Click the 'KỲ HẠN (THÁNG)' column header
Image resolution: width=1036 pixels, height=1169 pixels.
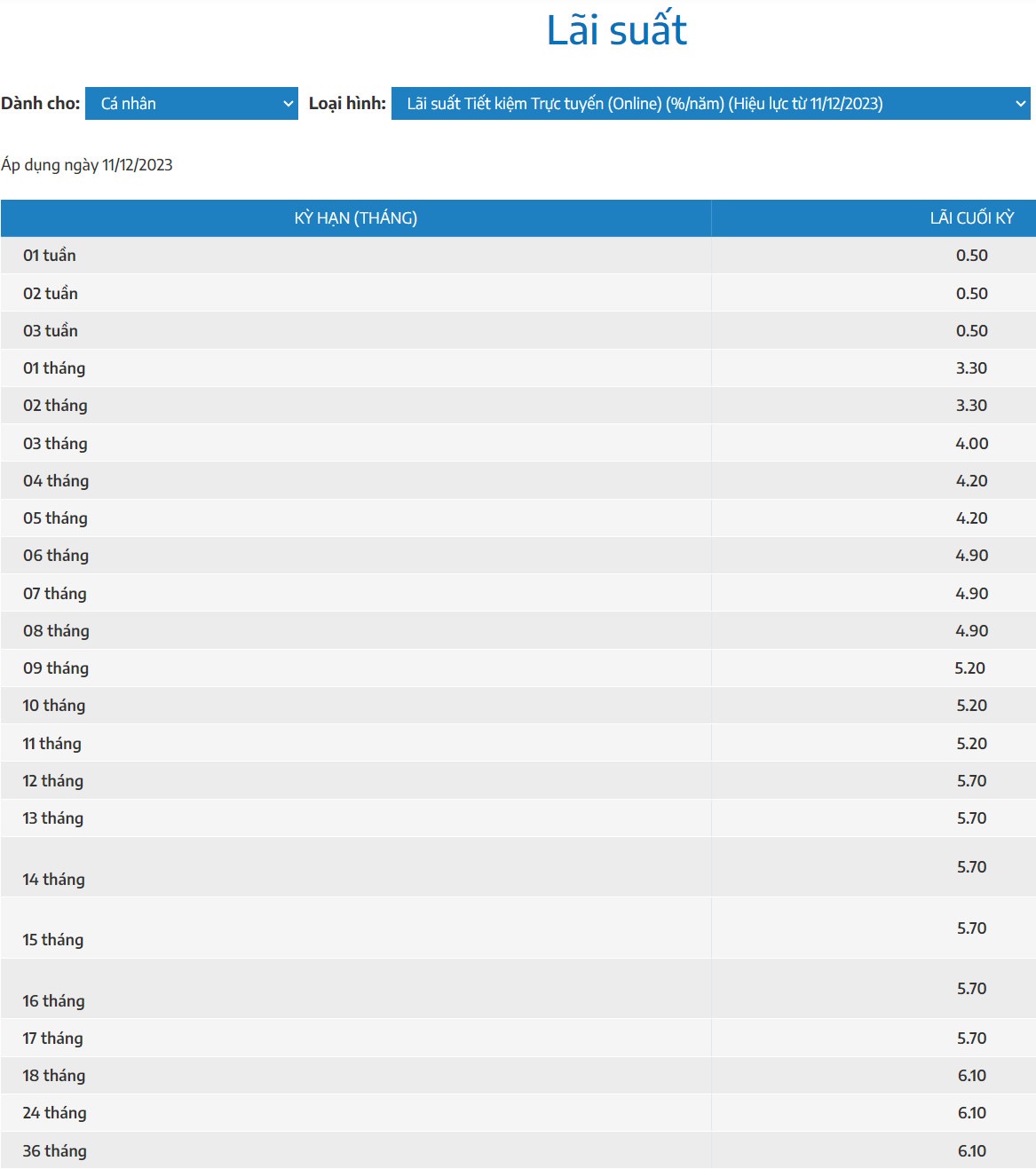(x=355, y=218)
